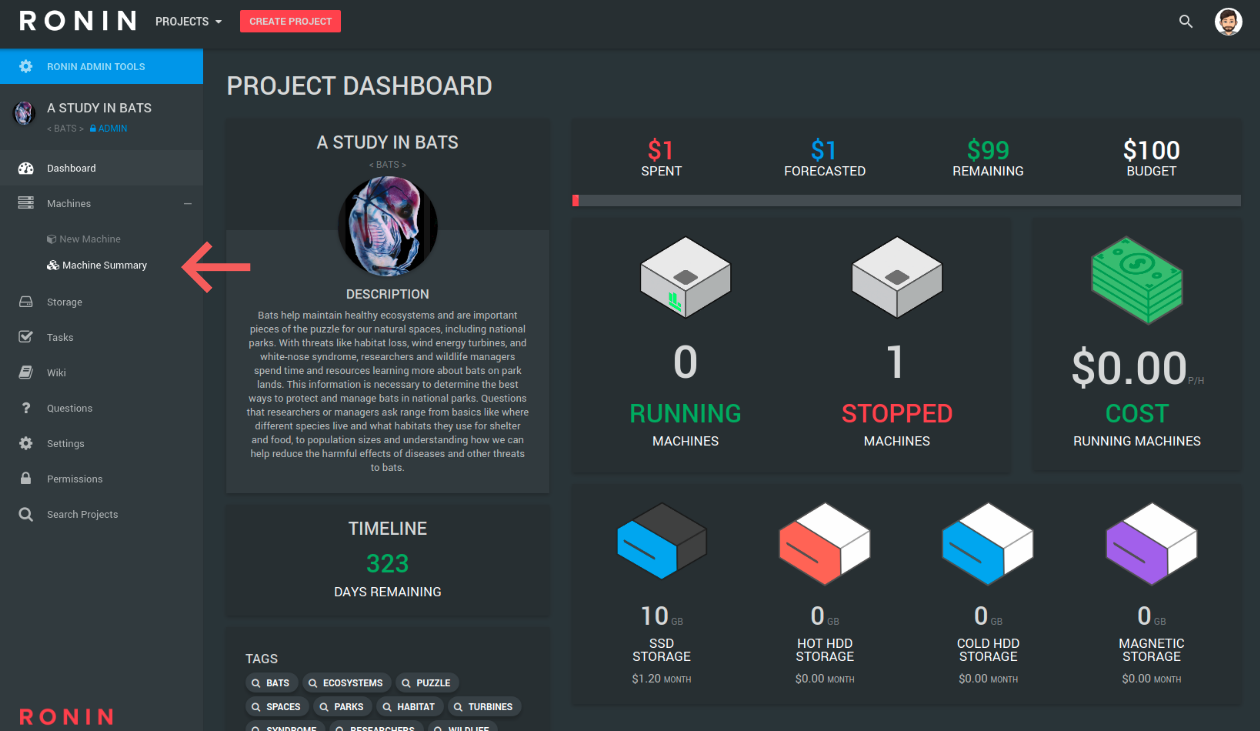
Task: Select the SPACES tag
Action: pyautogui.click(x=277, y=706)
